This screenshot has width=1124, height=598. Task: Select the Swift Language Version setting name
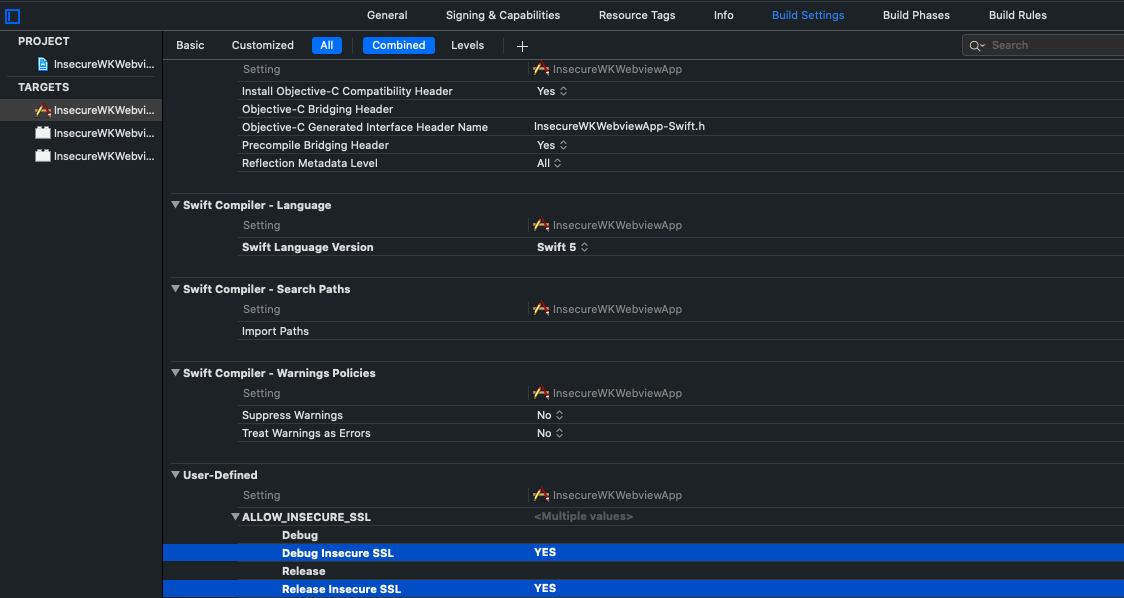click(x=308, y=247)
